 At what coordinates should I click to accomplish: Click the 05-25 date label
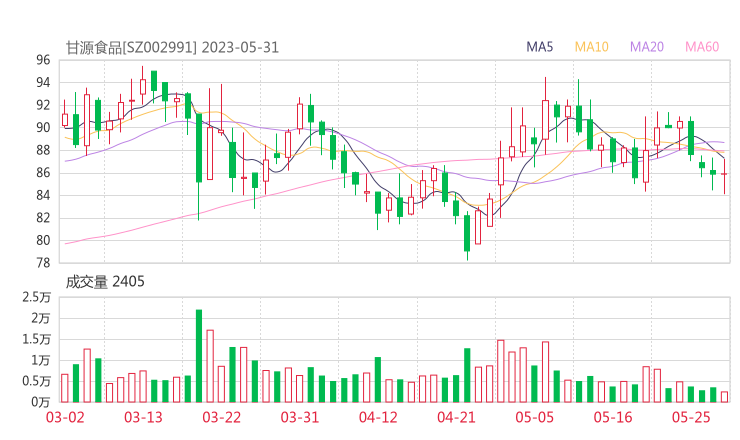[691, 417]
